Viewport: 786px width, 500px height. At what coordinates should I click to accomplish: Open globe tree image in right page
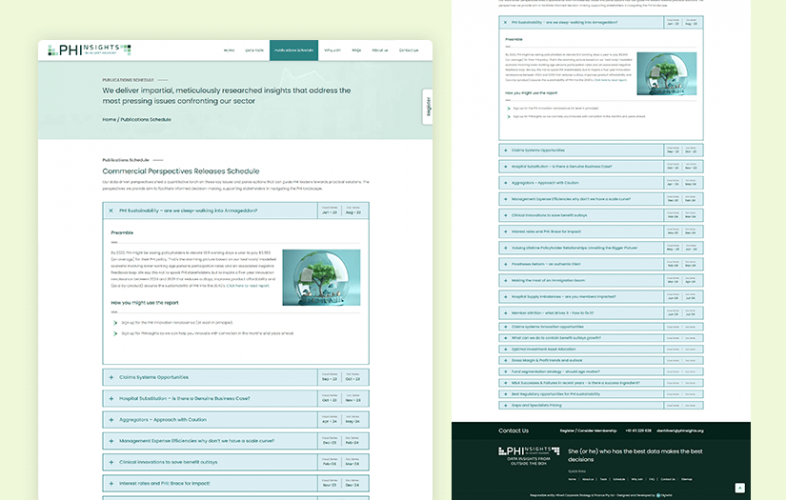click(667, 74)
